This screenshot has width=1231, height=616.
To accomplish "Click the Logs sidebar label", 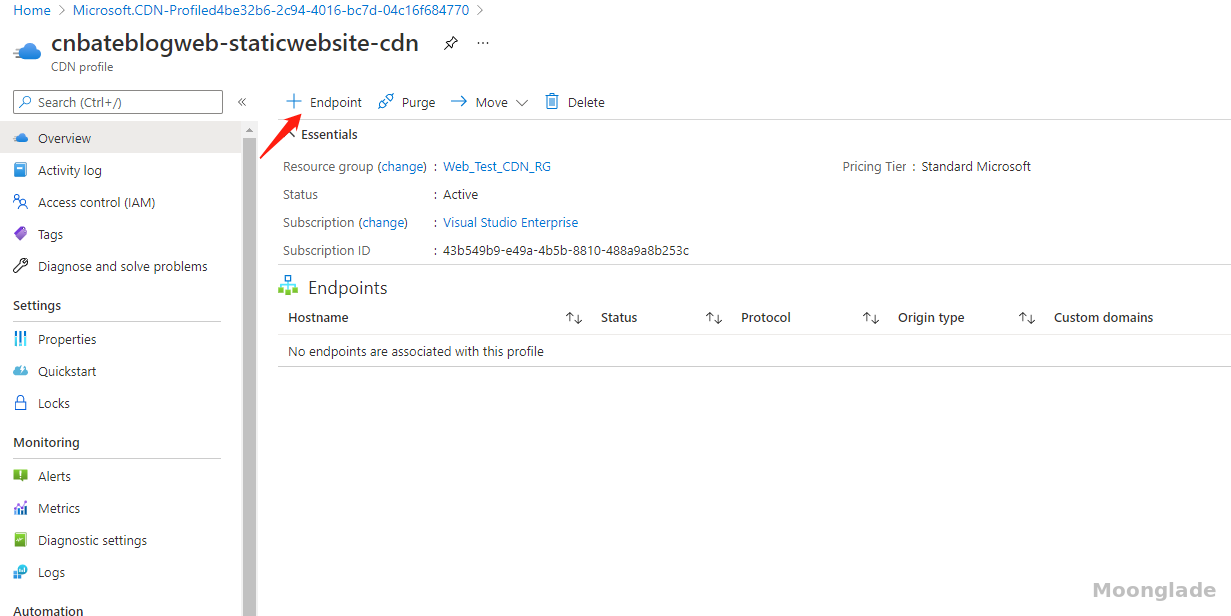I will pyautogui.click(x=51, y=573).
